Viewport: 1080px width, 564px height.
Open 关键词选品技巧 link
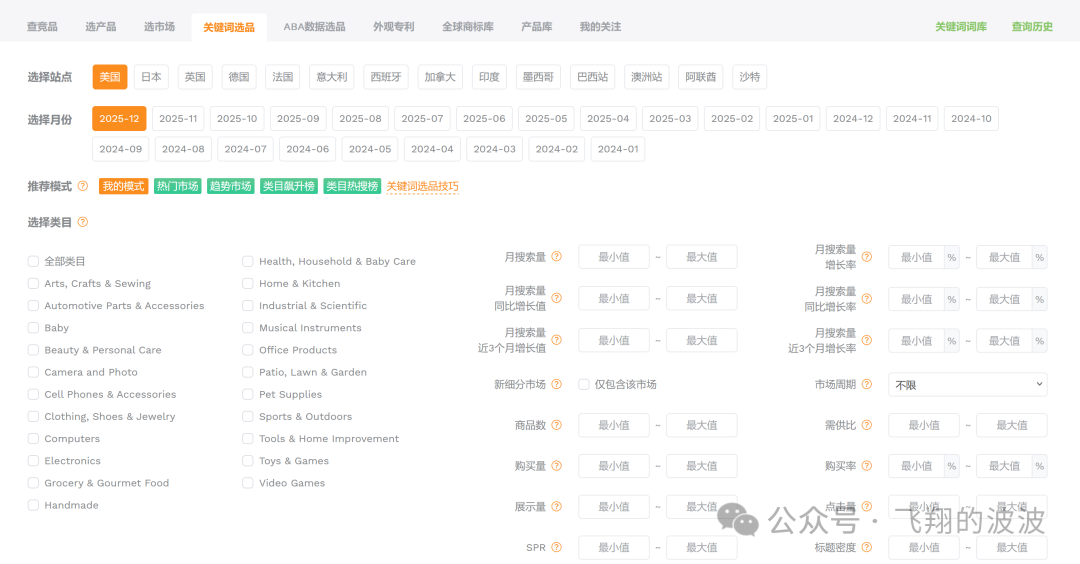(422, 186)
